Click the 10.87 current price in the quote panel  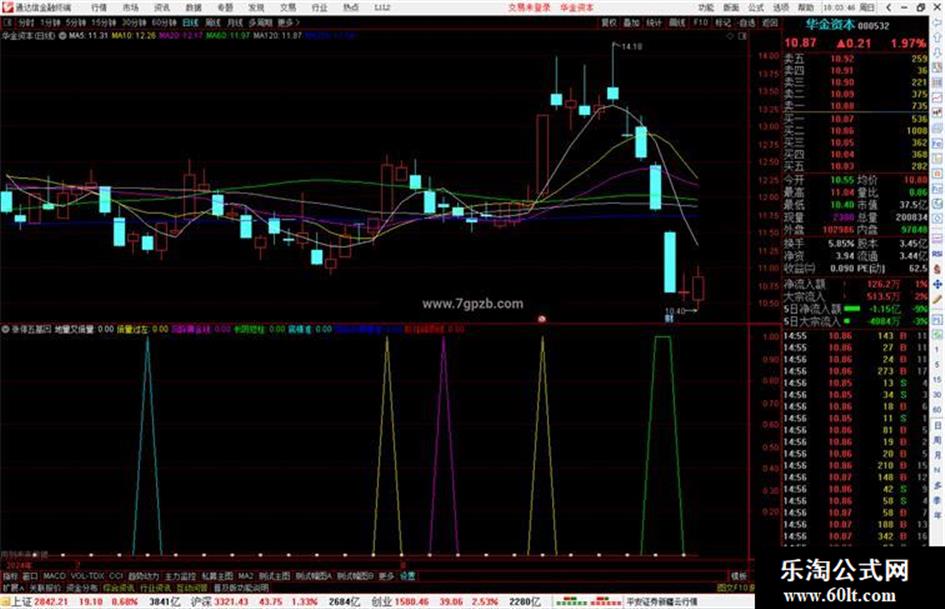pos(800,43)
